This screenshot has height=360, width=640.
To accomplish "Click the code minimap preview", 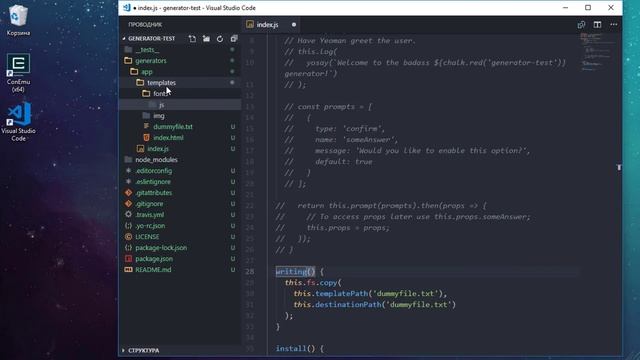I will pos(596,53).
